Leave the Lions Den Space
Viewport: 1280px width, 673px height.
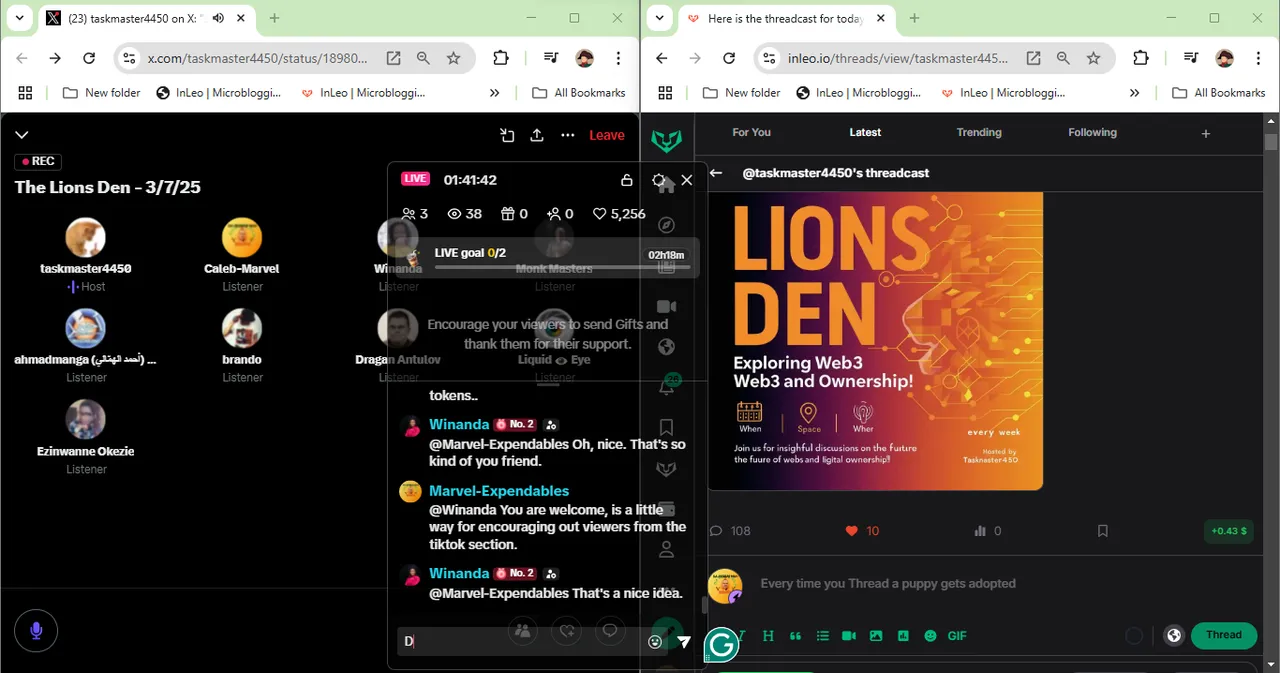pos(606,135)
